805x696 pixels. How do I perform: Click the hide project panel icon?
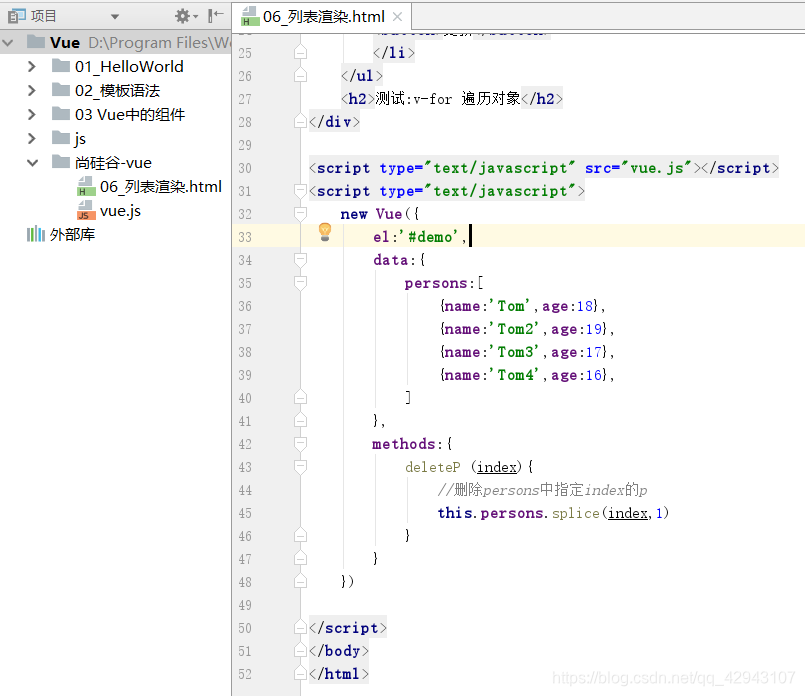[x=216, y=16]
